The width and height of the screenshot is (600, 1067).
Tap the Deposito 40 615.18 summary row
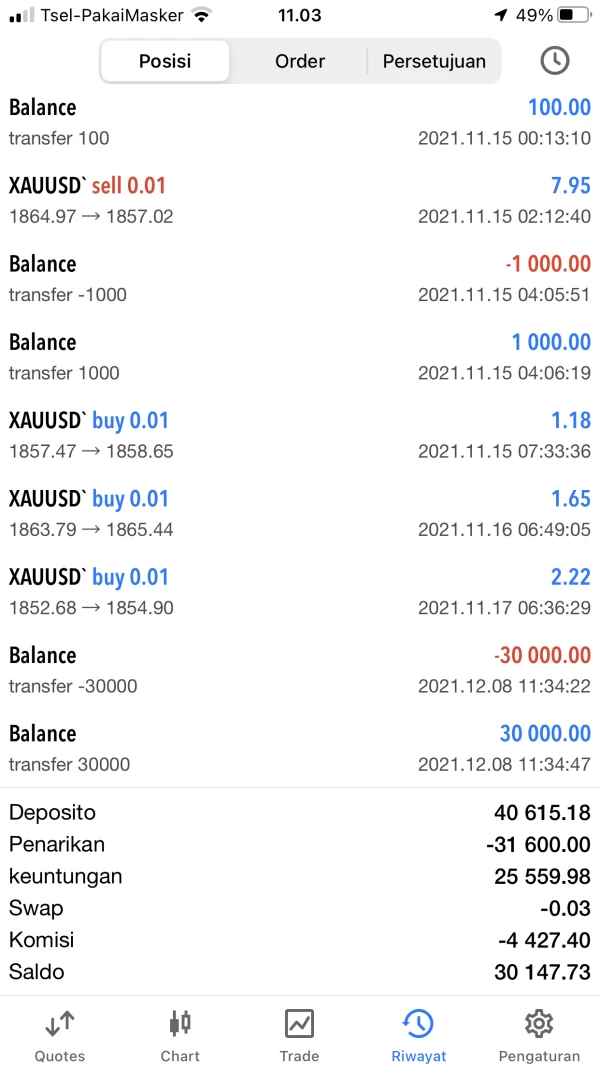[300, 812]
